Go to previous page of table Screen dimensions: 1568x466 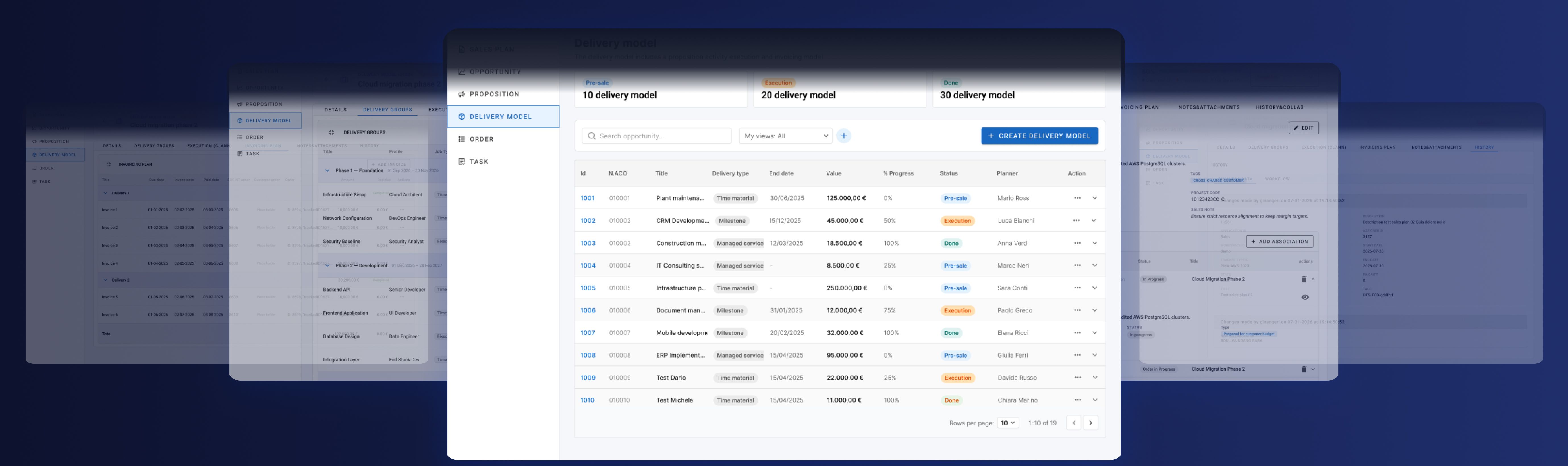[x=1074, y=423]
